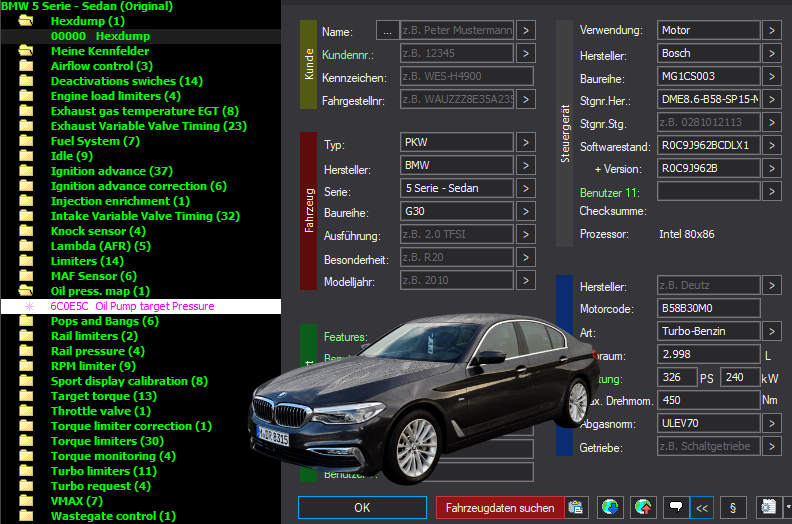Open the Torque monitoring (4) folder
This screenshot has height=524, width=792.
pos(114,456)
